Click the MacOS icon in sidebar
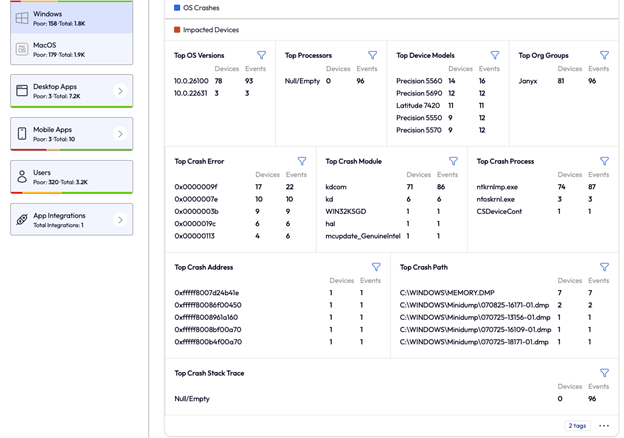The width and height of the screenshot is (624, 438). (x=22, y=49)
